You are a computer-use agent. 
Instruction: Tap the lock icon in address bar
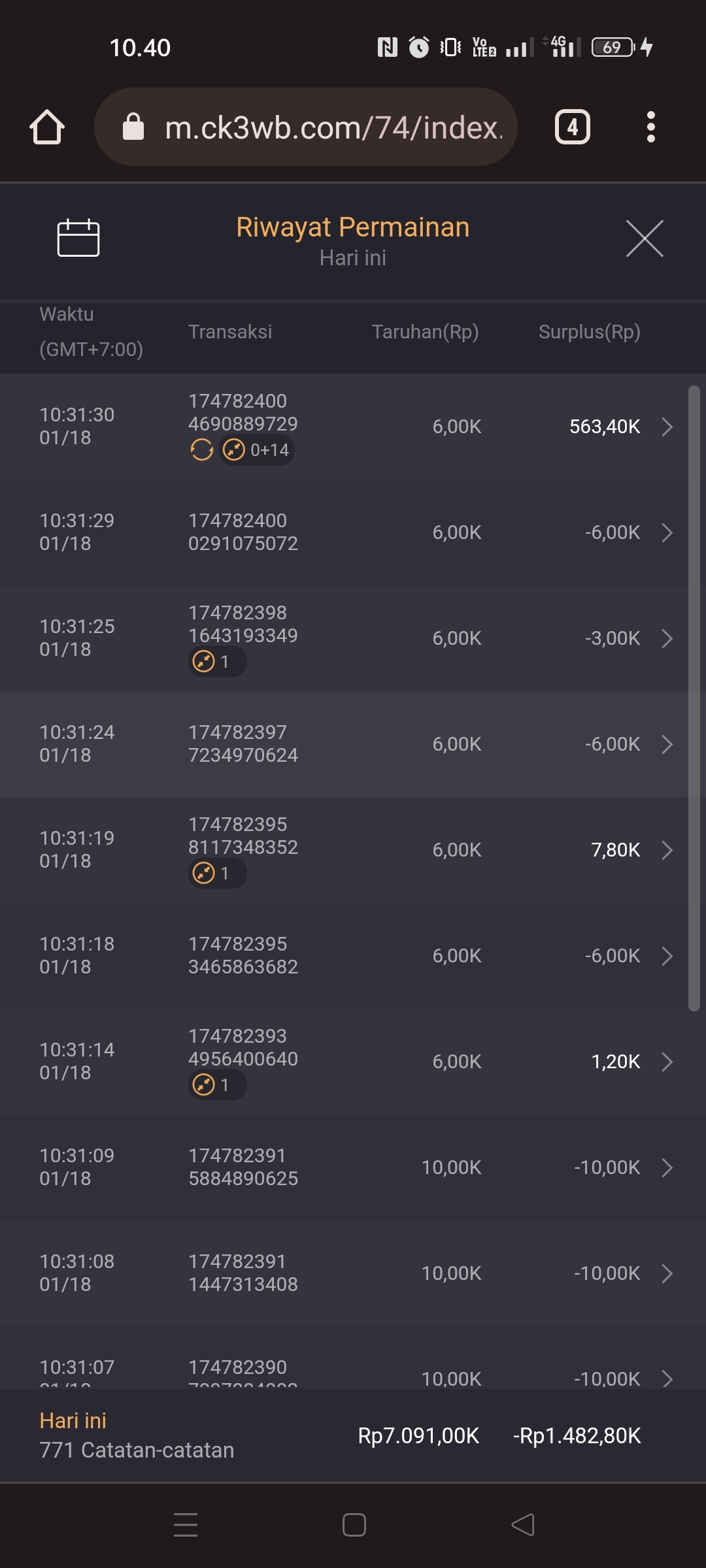[x=133, y=127]
